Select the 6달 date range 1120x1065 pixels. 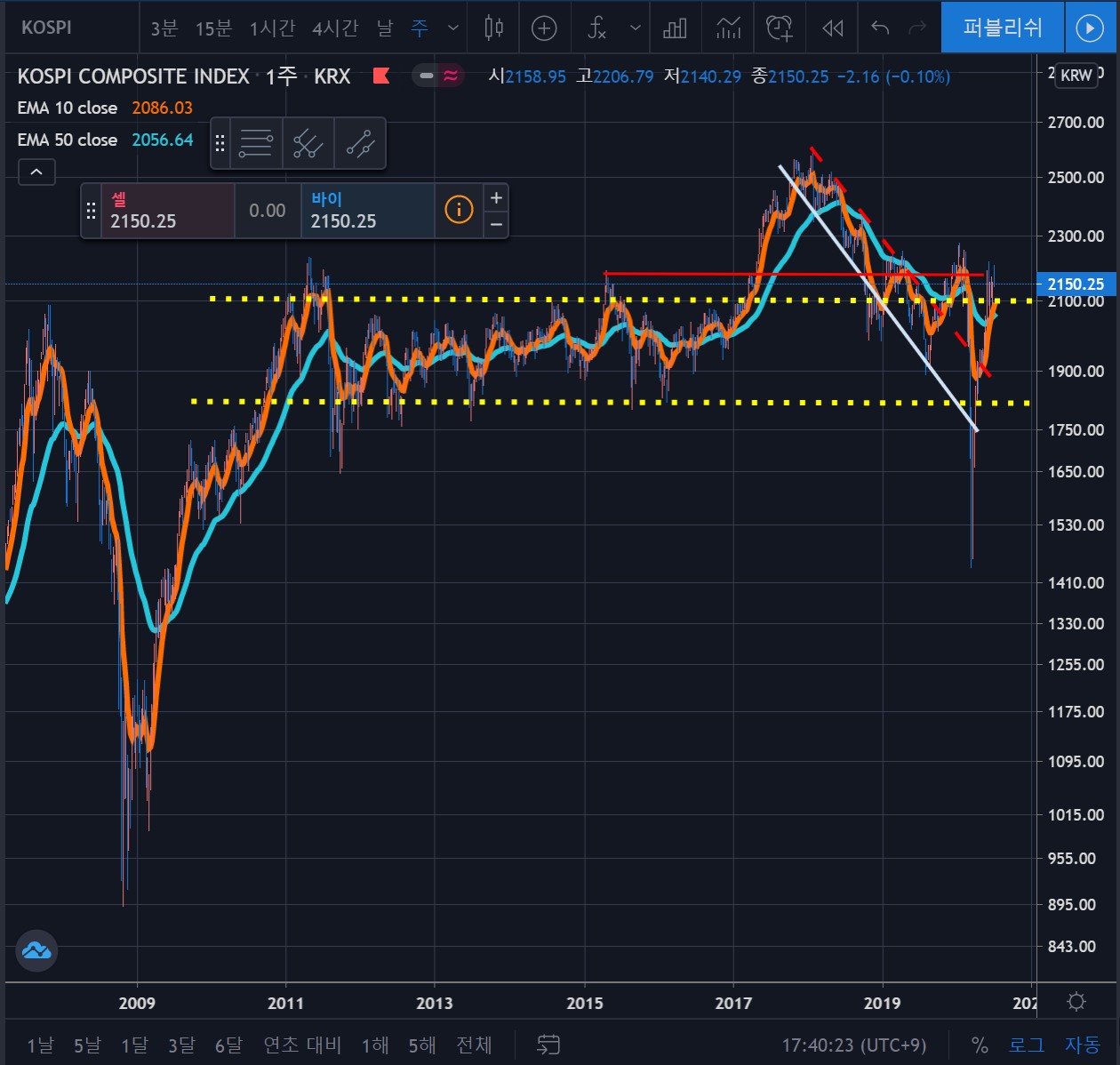[228, 1045]
